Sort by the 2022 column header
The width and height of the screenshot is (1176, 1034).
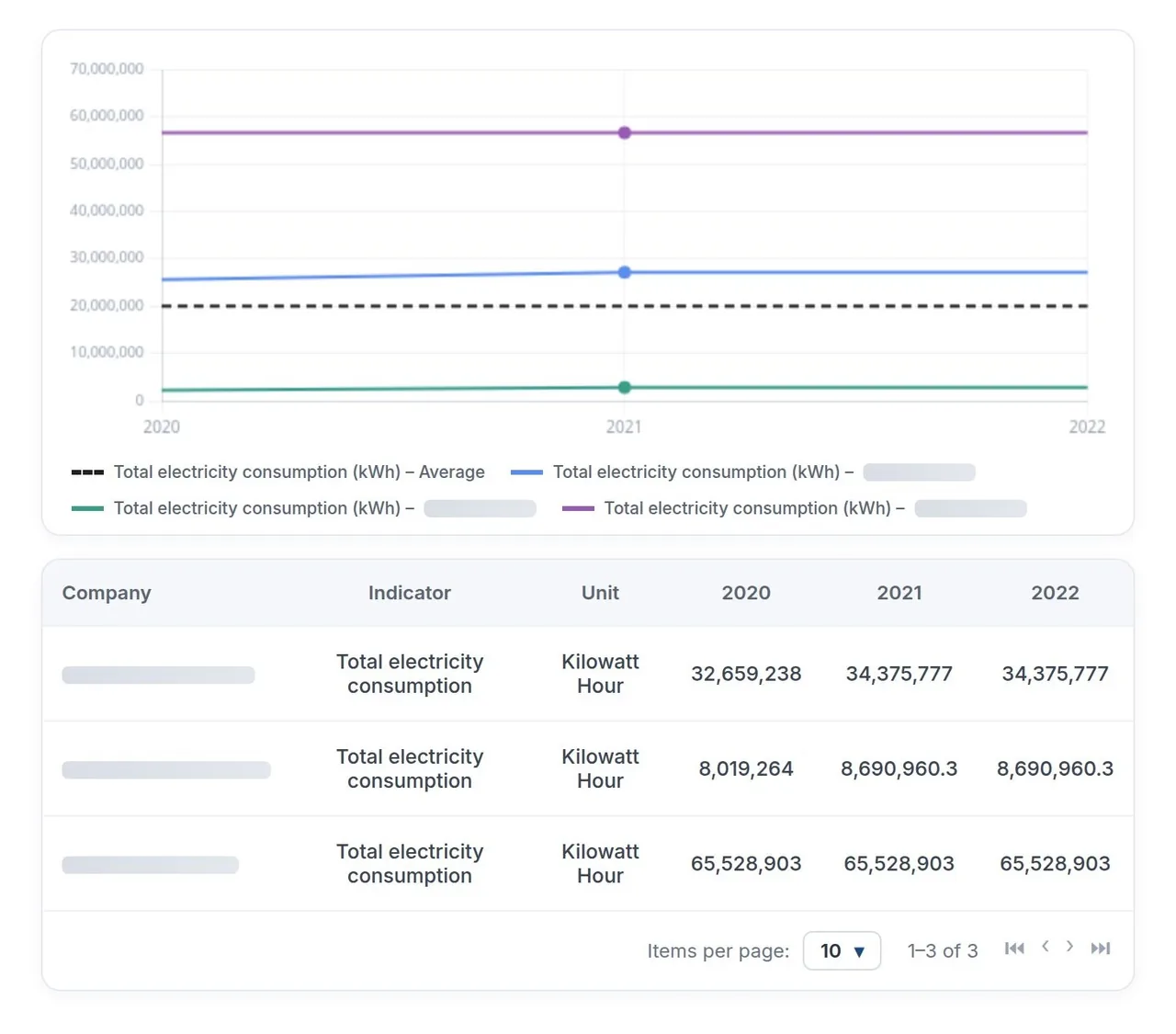[1055, 594]
